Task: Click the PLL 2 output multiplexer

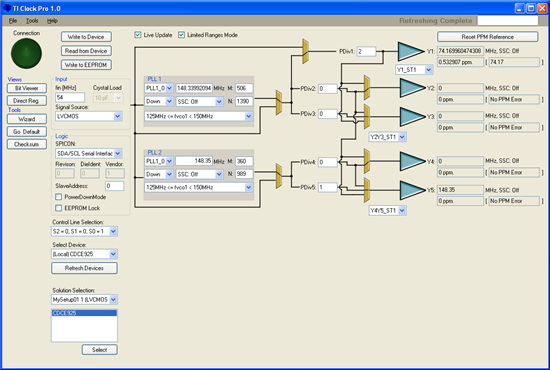Action: [279, 176]
